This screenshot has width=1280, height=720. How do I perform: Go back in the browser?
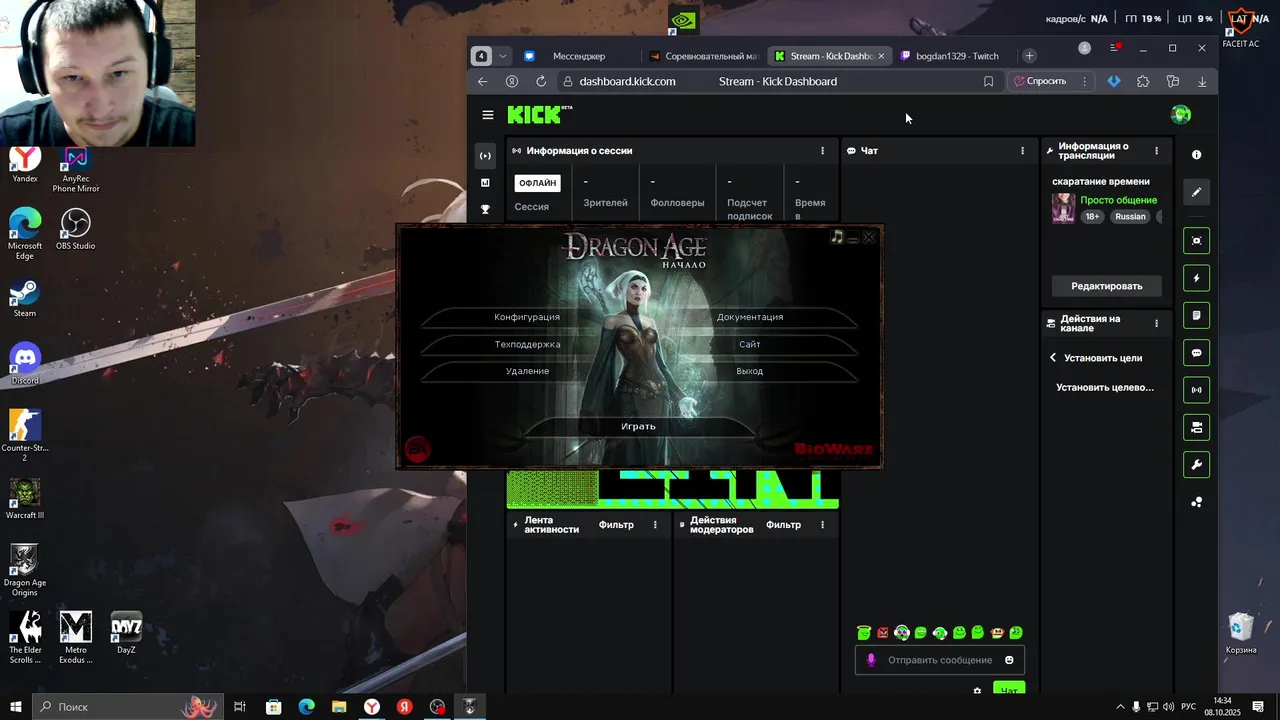pyautogui.click(x=482, y=81)
